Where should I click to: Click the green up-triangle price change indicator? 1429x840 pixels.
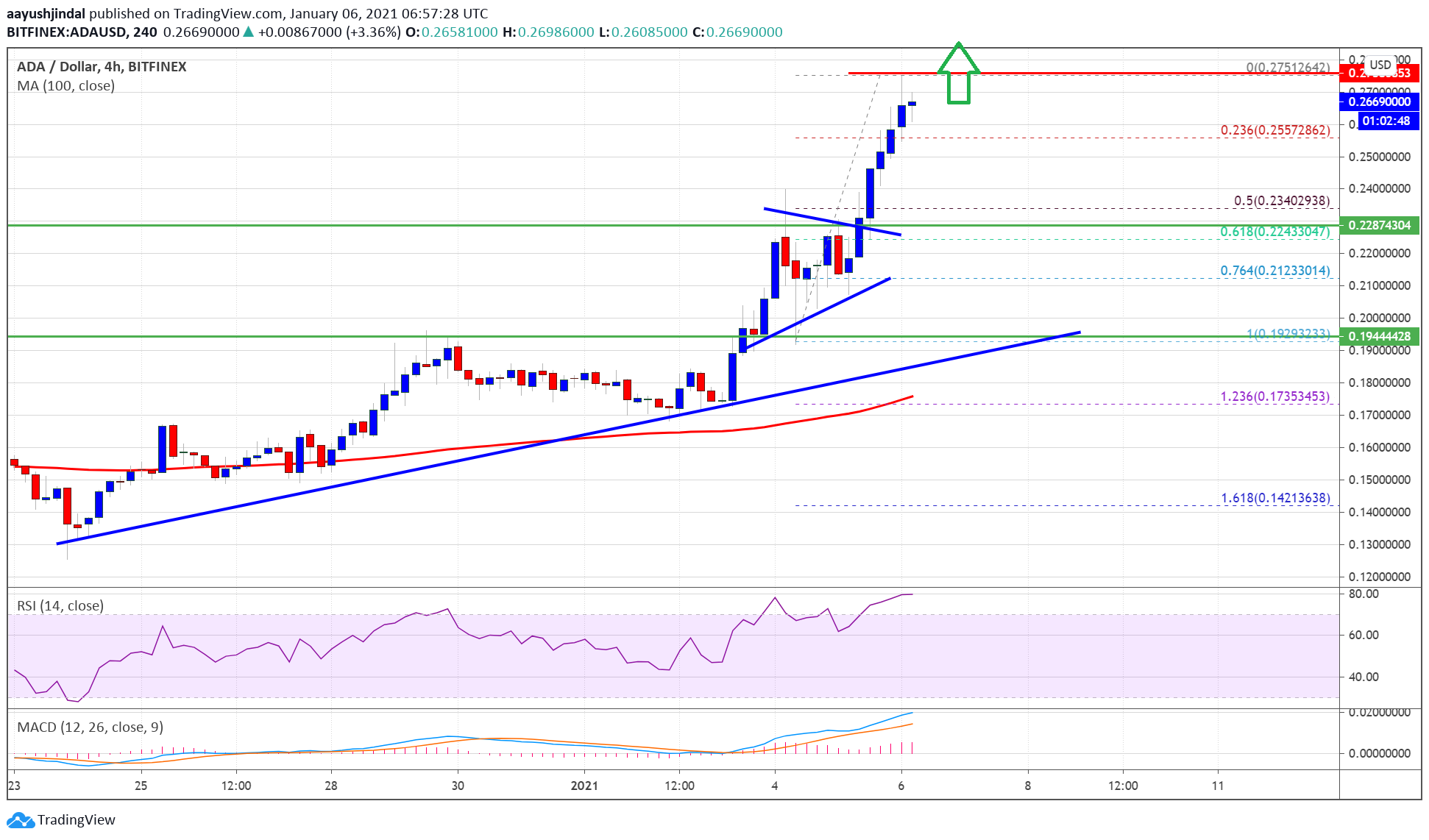pyautogui.click(x=249, y=32)
